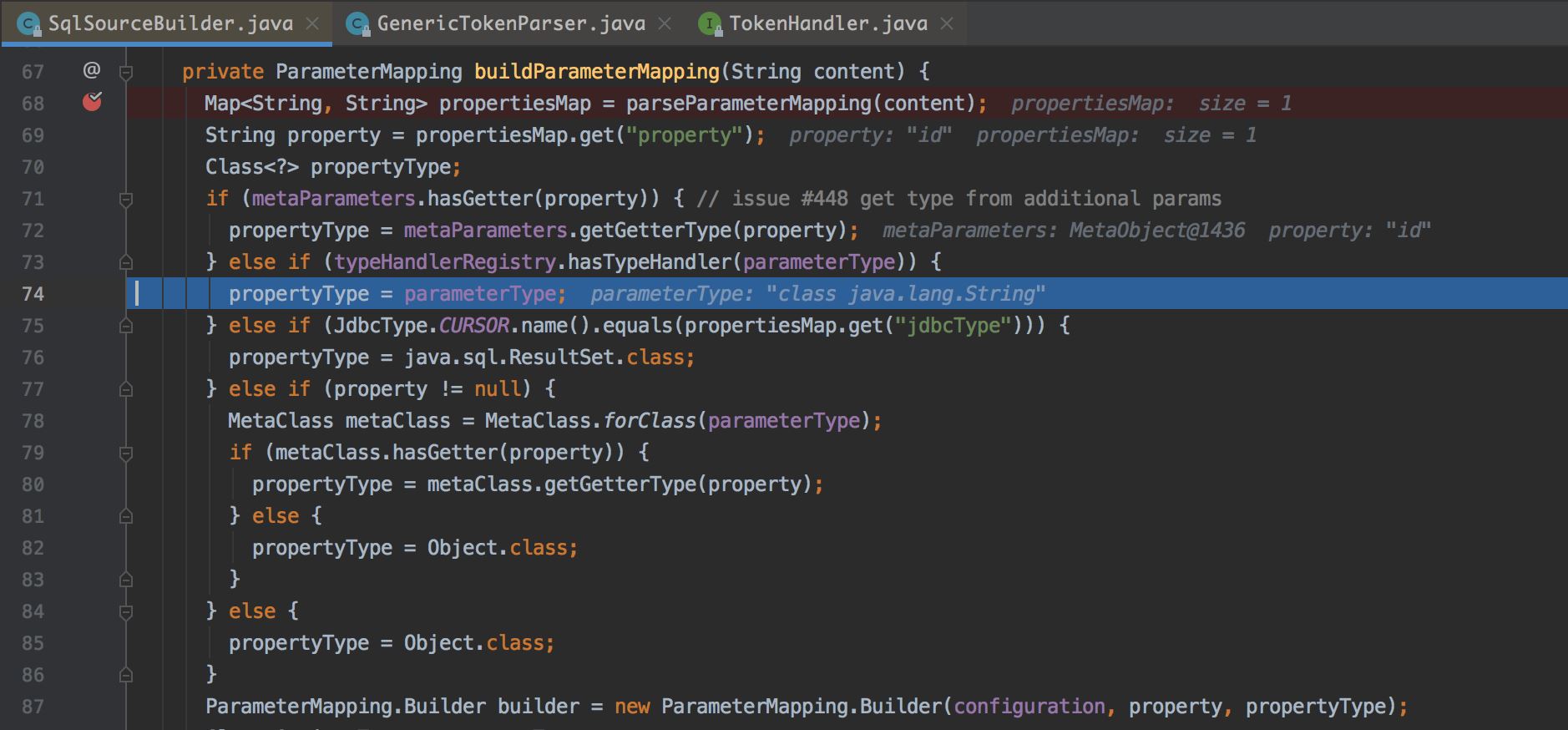
Task: Collapse the else-if block at line 77
Action: click(x=126, y=389)
